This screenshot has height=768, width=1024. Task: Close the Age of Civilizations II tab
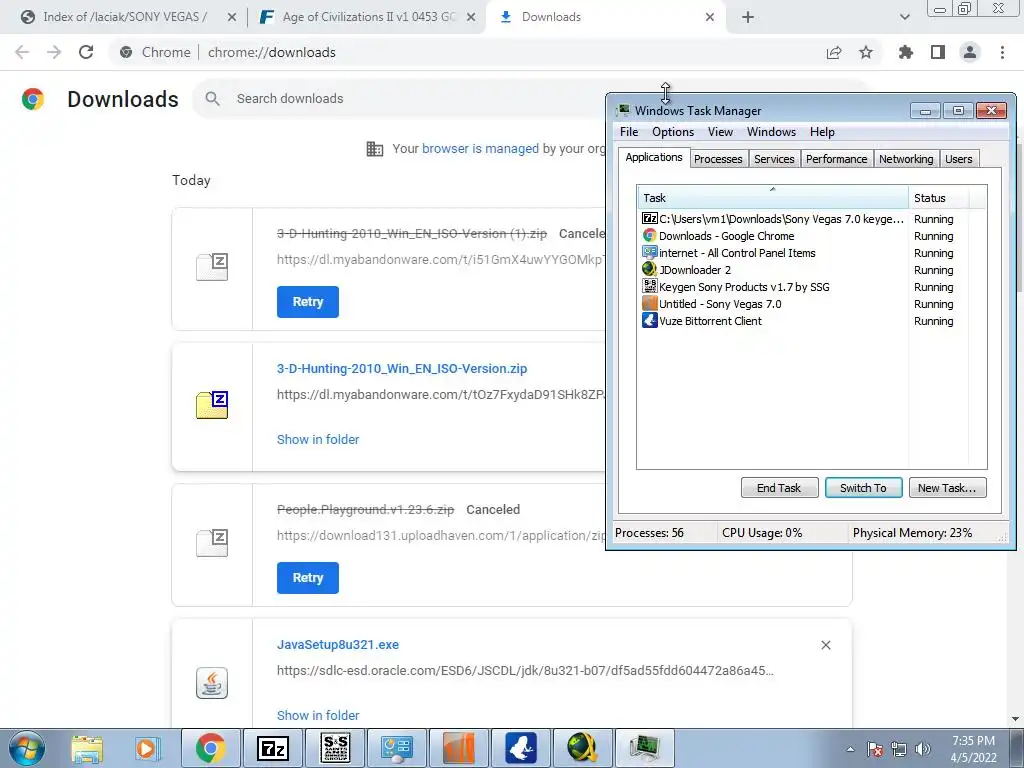(x=471, y=17)
